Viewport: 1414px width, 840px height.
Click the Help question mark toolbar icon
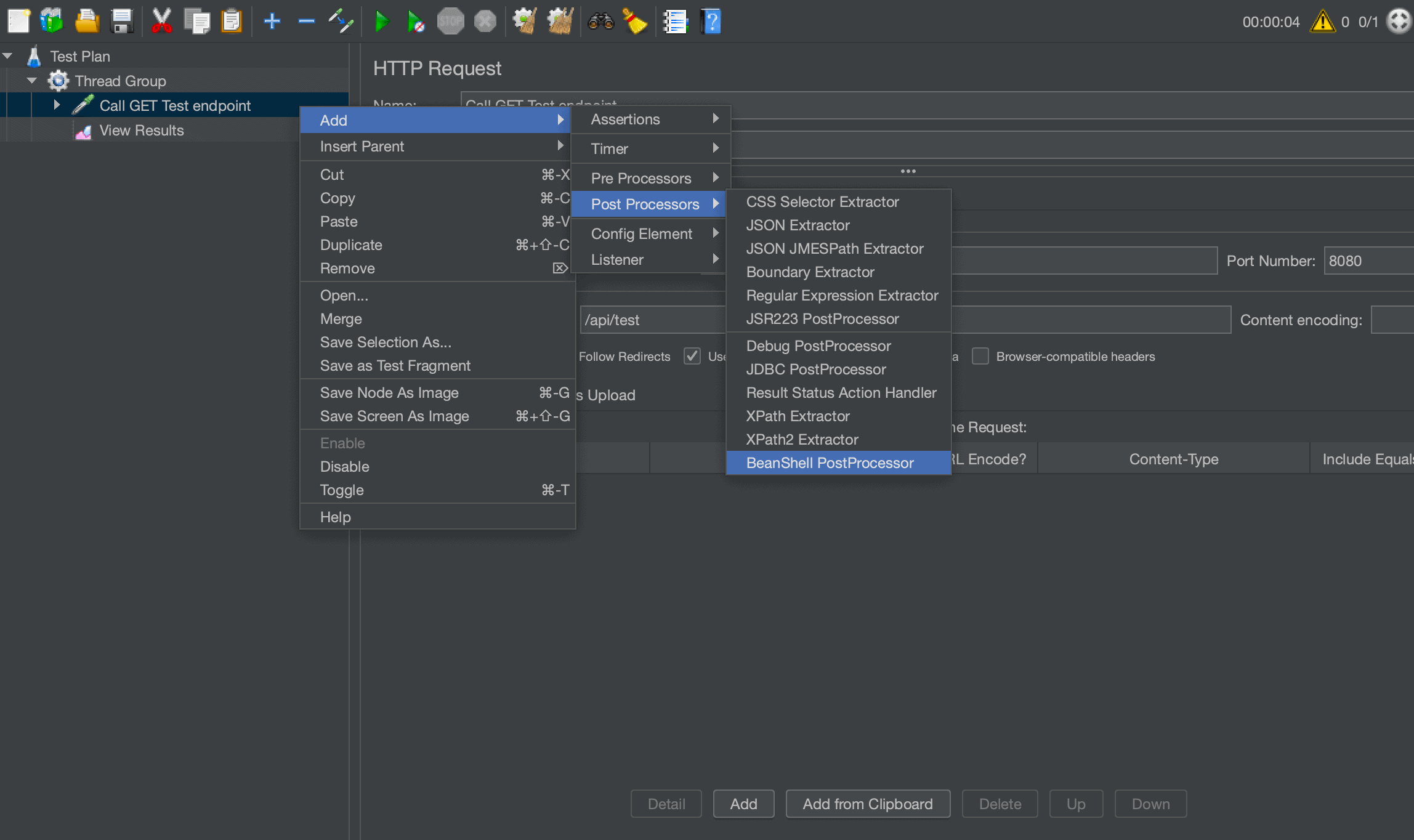pyautogui.click(x=711, y=22)
